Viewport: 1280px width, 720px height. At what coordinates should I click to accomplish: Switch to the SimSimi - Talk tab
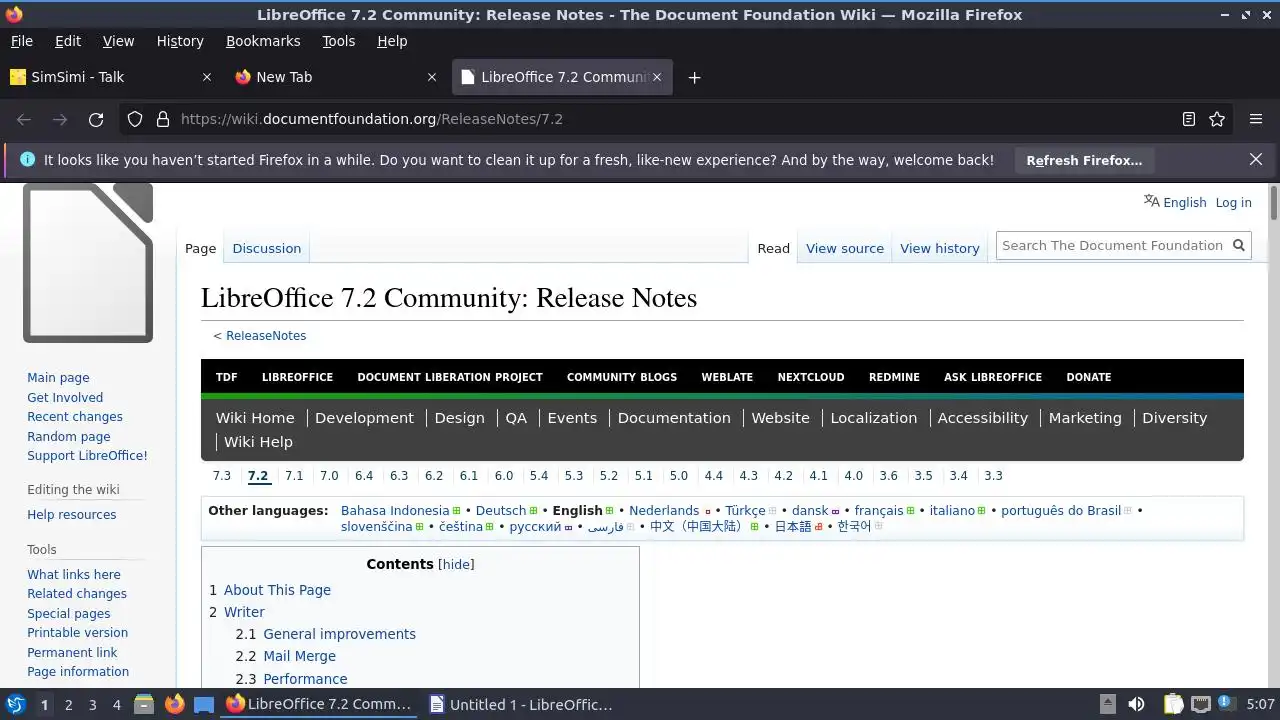tap(110, 77)
